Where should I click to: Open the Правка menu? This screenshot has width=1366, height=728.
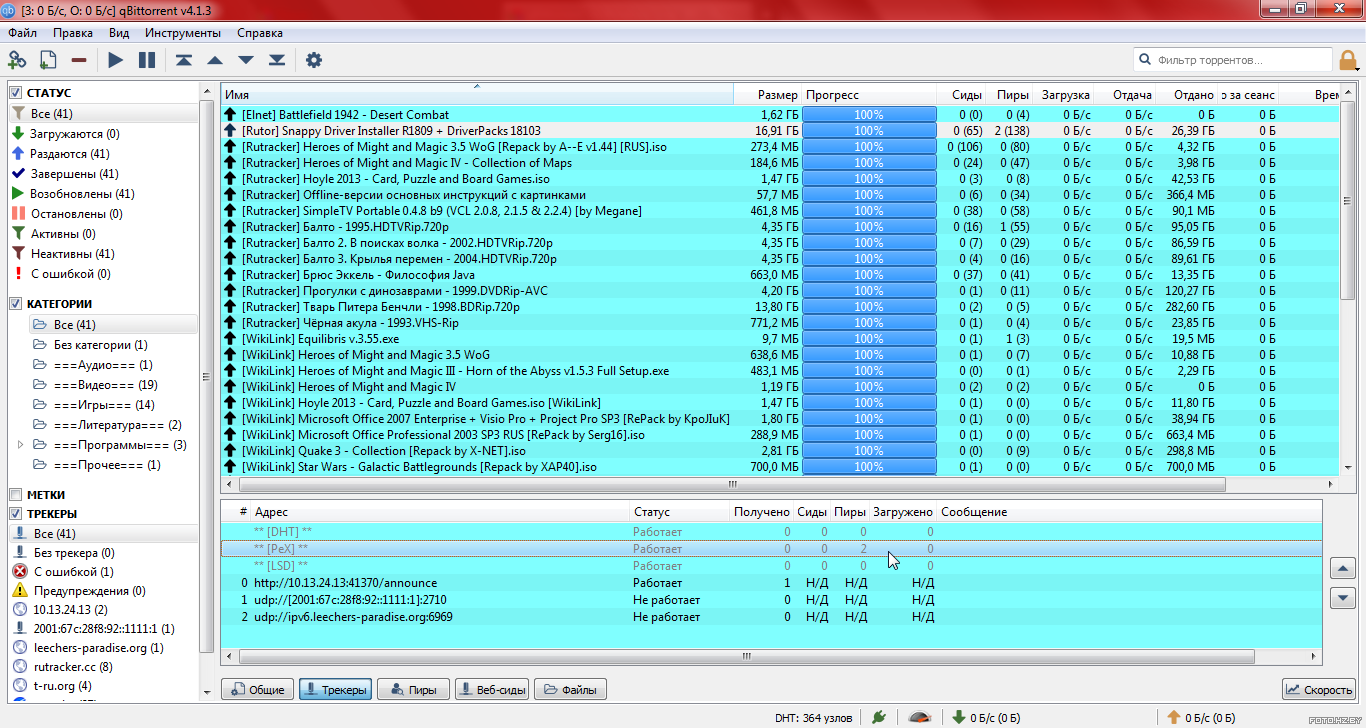point(73,33)
